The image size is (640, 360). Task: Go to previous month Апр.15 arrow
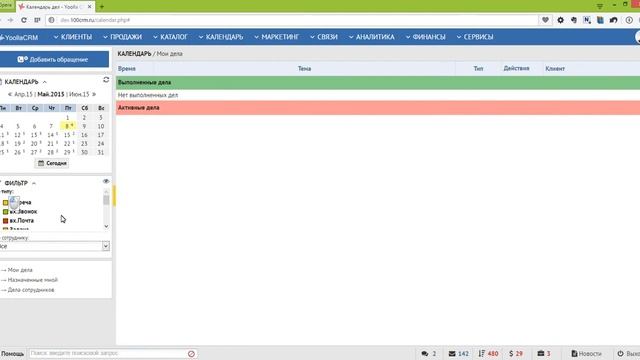(x=10, y=94)
